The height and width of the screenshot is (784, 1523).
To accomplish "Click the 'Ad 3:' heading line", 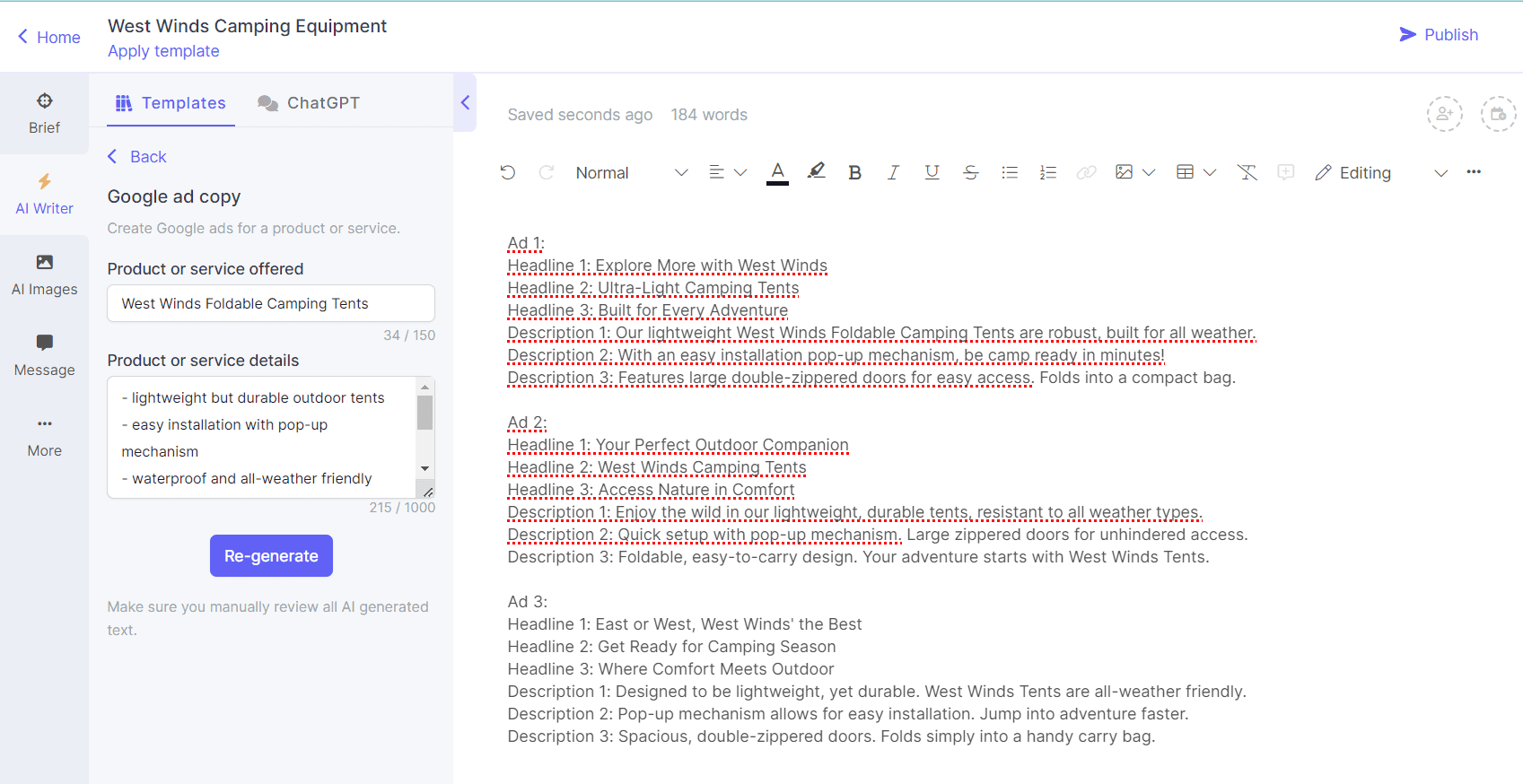I will [527, 602].
